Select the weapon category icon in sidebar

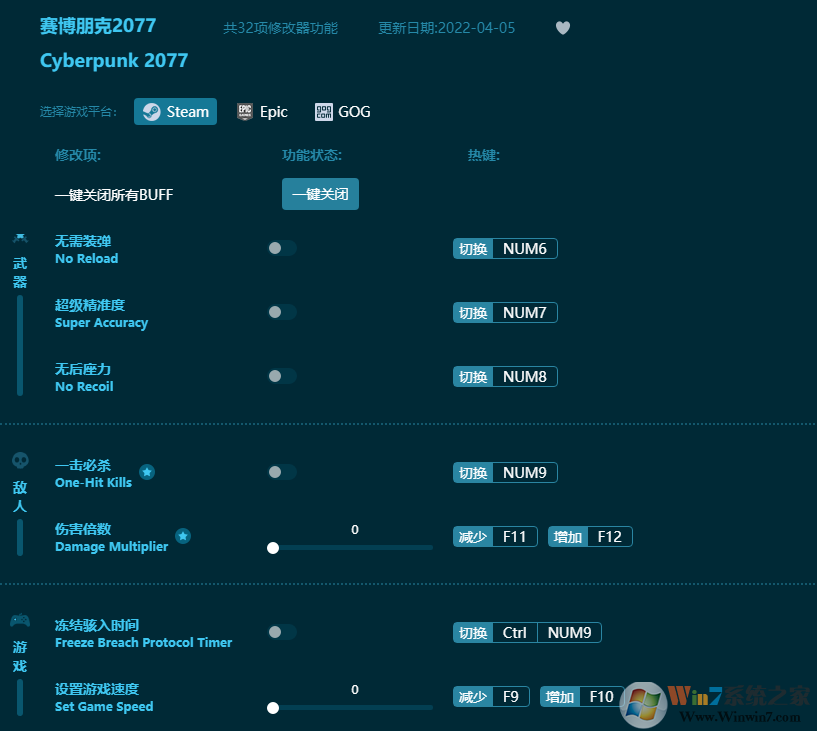tap(20, 240)
